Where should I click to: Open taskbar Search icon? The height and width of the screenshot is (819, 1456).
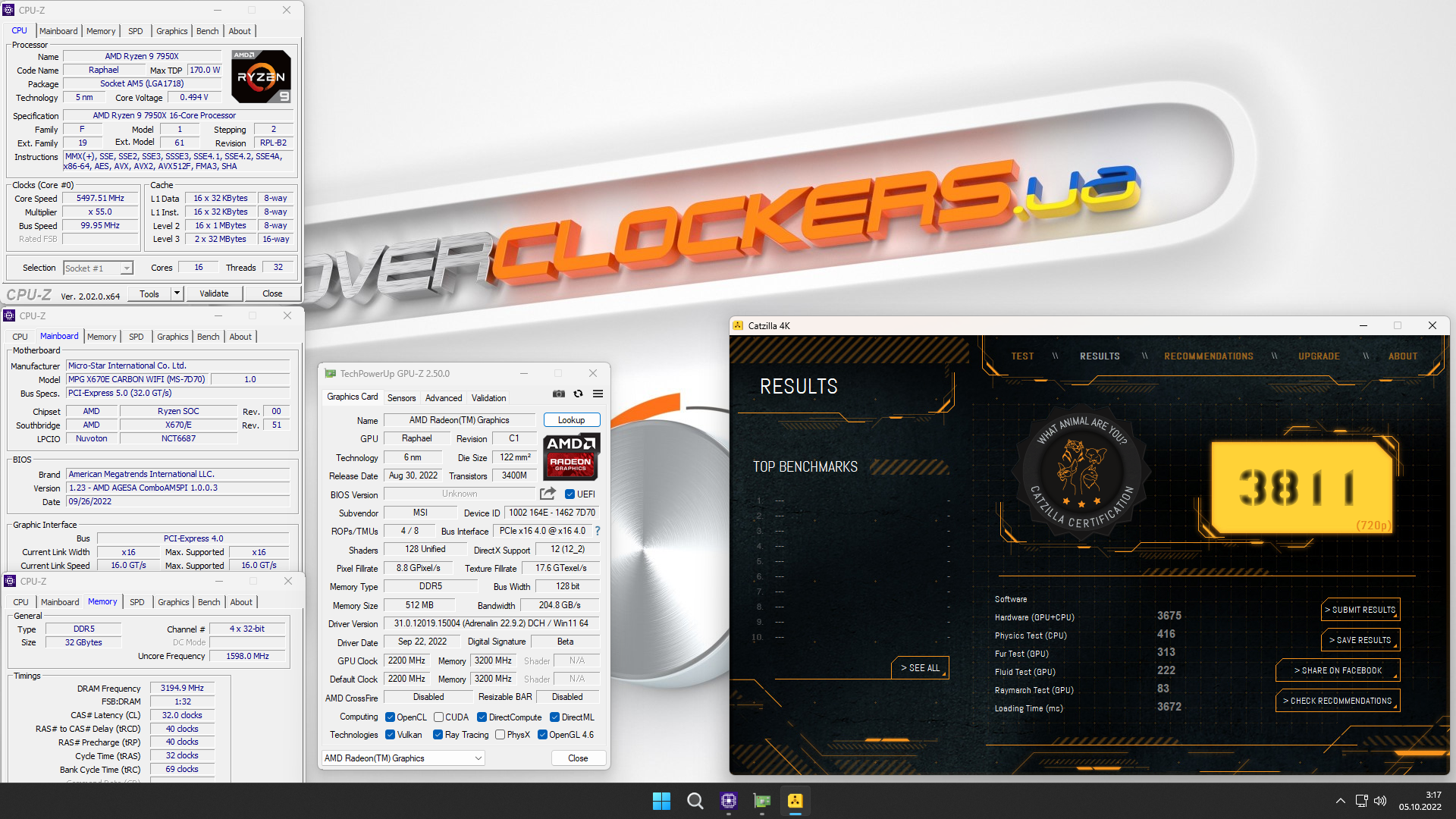(x=695, y=801)
